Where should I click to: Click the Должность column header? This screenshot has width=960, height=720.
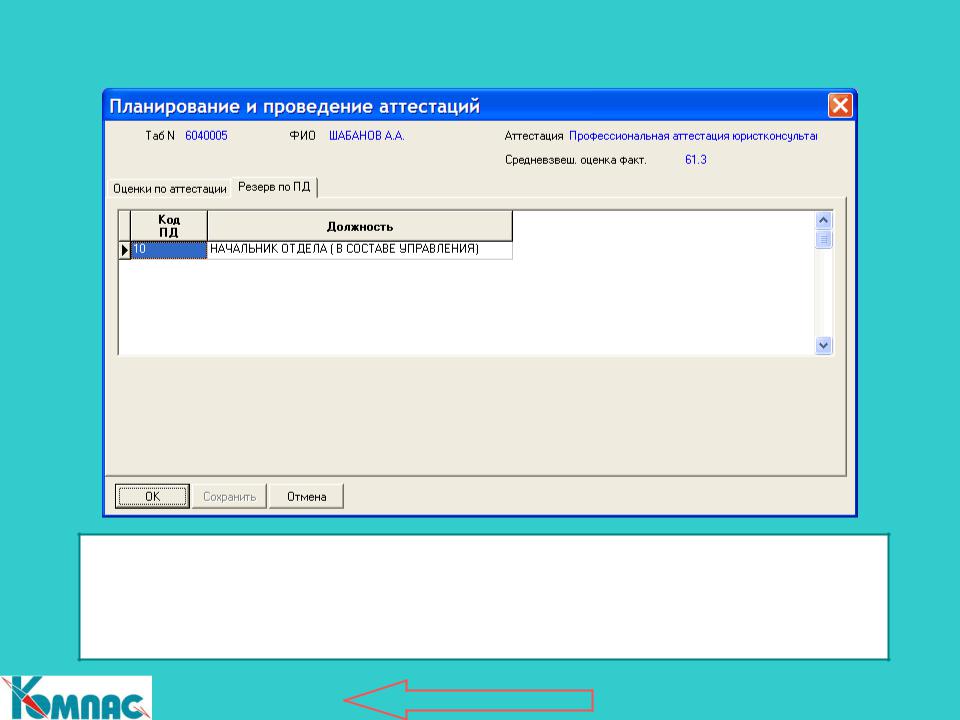(x=360, y=226)
